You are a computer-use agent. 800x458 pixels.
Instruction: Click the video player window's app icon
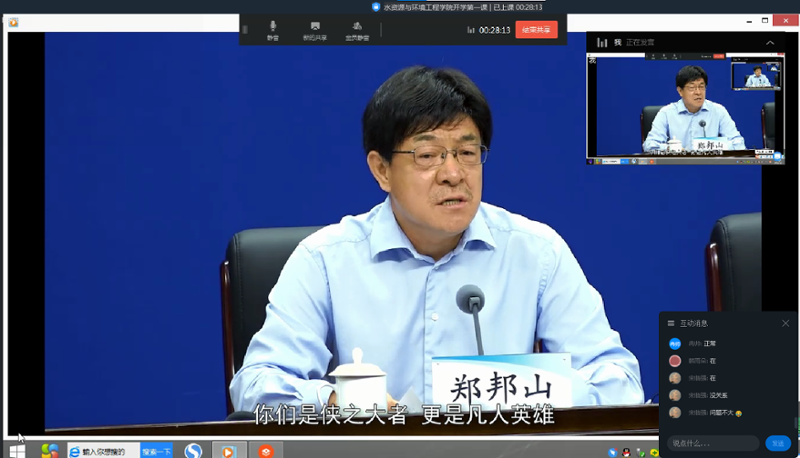point(13,22)
